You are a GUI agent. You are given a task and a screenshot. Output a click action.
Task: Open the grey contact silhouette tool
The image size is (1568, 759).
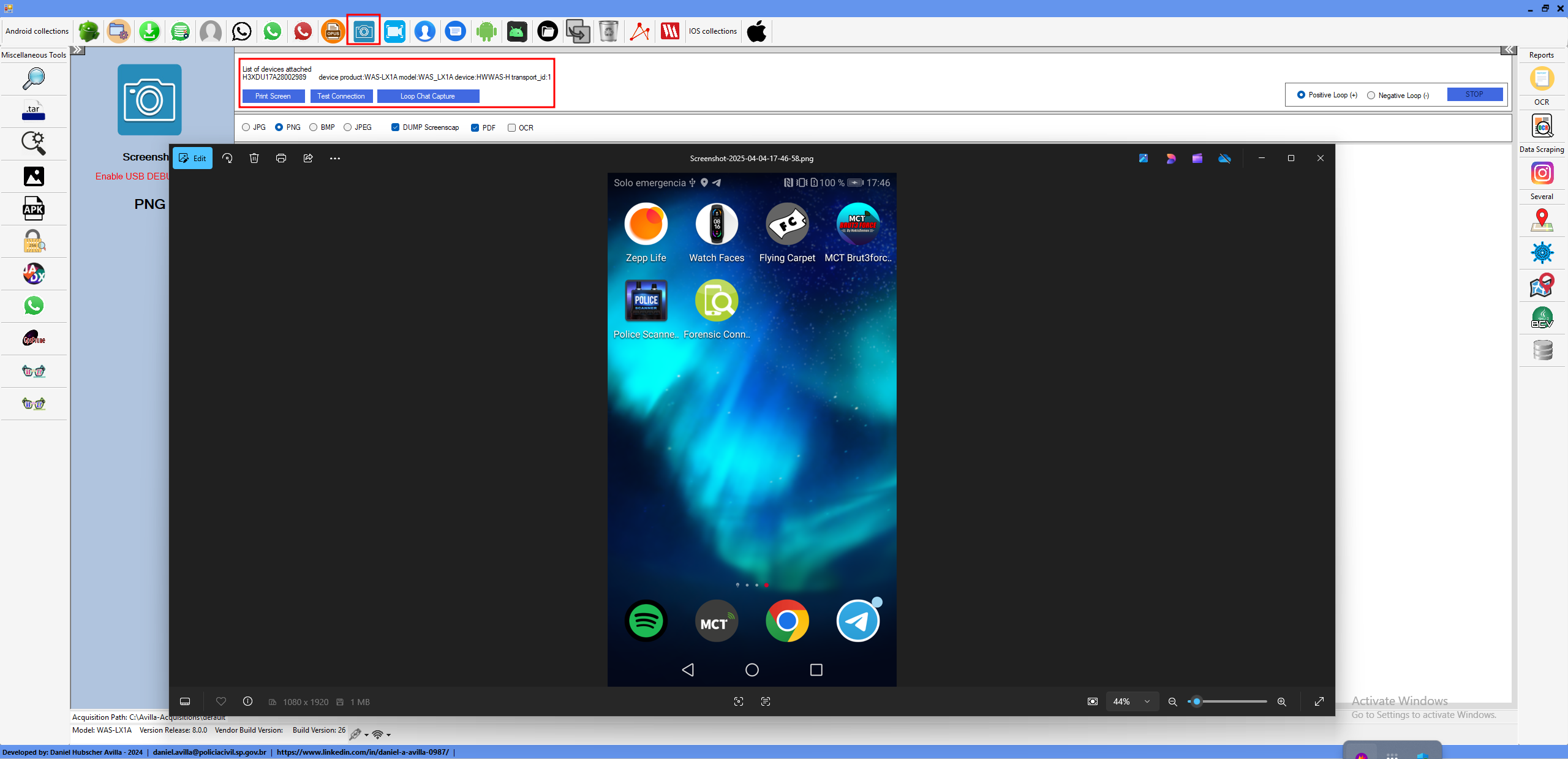pyautogui.click(x=211, y=31)
